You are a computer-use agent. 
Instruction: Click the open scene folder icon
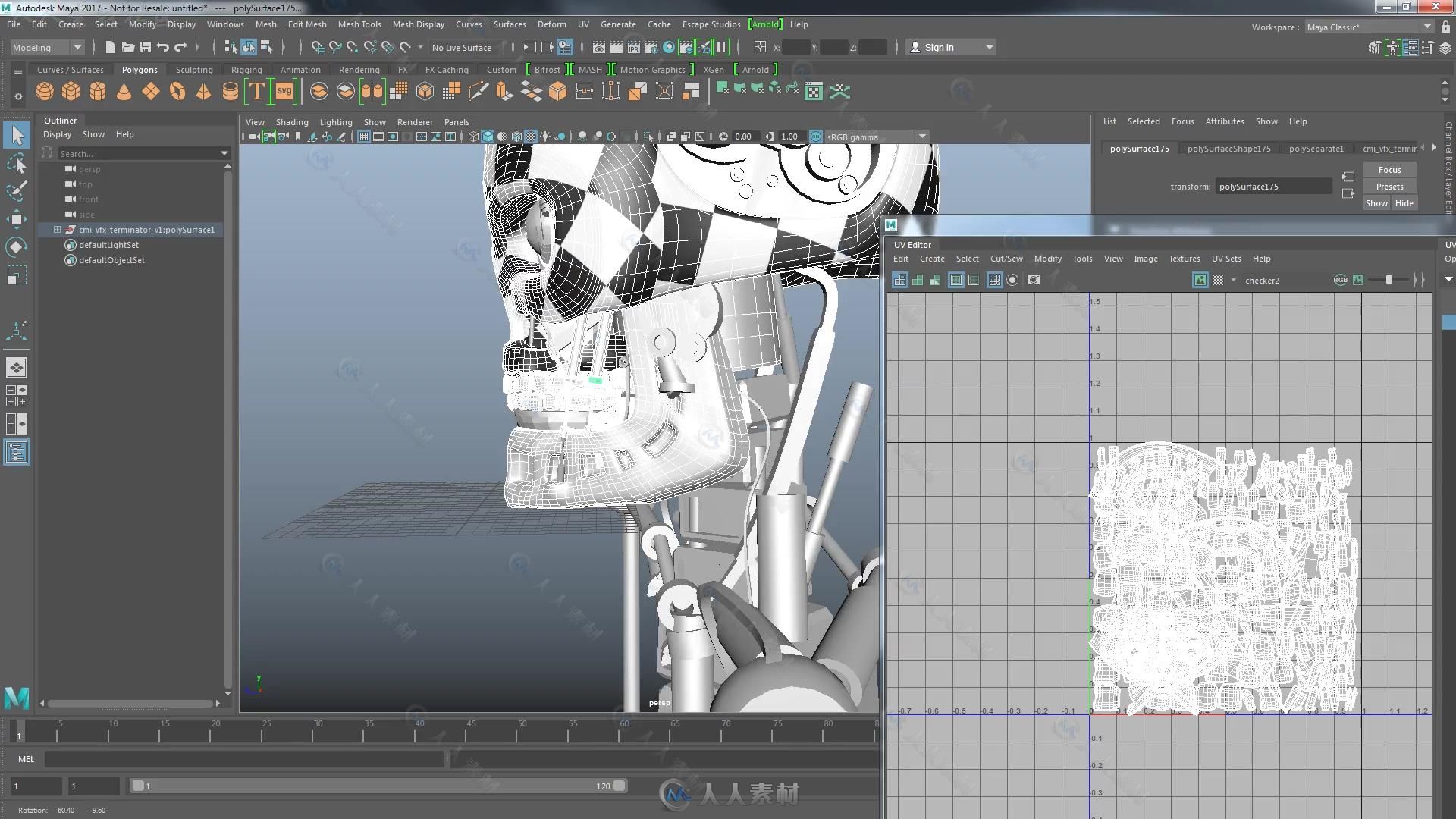pos(128,47)
